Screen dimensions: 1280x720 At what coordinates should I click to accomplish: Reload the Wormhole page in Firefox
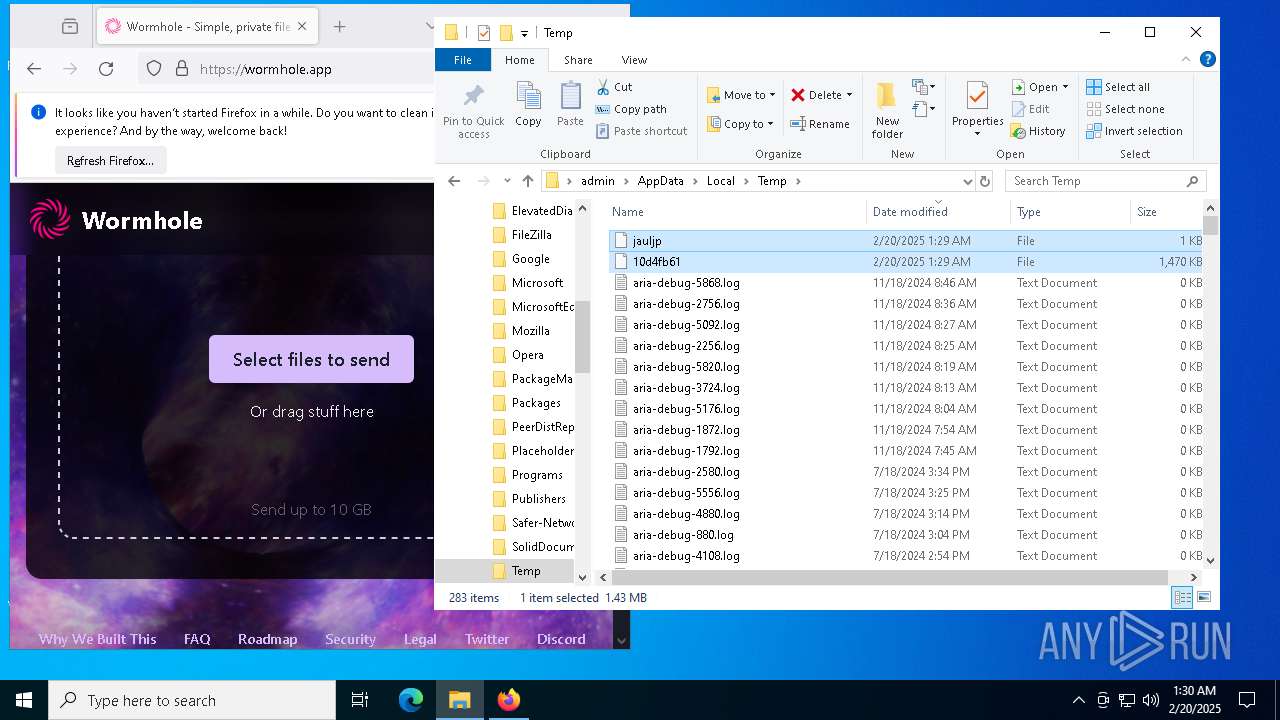tap(106, 69)
